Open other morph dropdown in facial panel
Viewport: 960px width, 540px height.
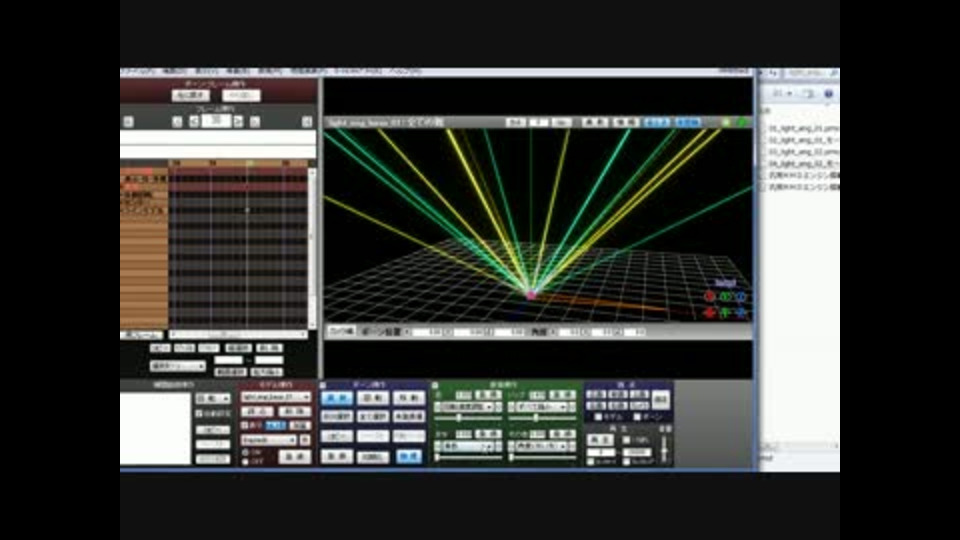pyautogui.click(x=542, y=446)
